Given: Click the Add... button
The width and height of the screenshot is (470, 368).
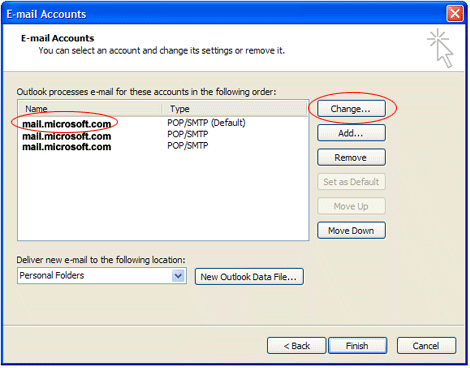Looking at the screenshot, I should coord(351,133).
